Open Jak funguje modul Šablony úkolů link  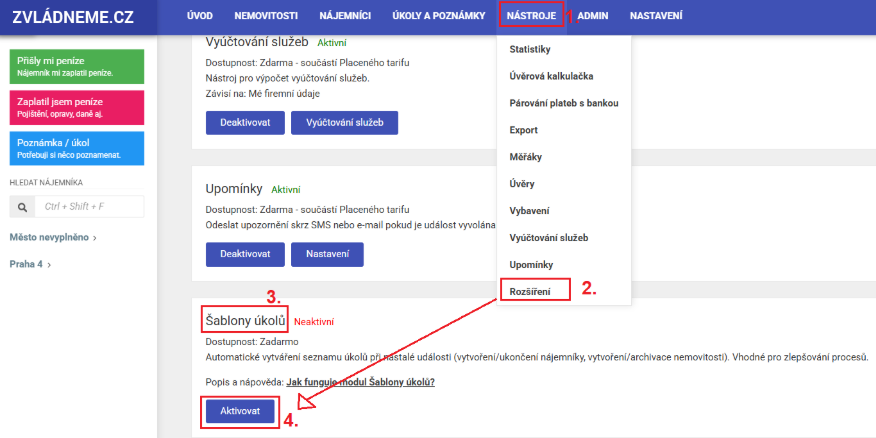point(360,382)
